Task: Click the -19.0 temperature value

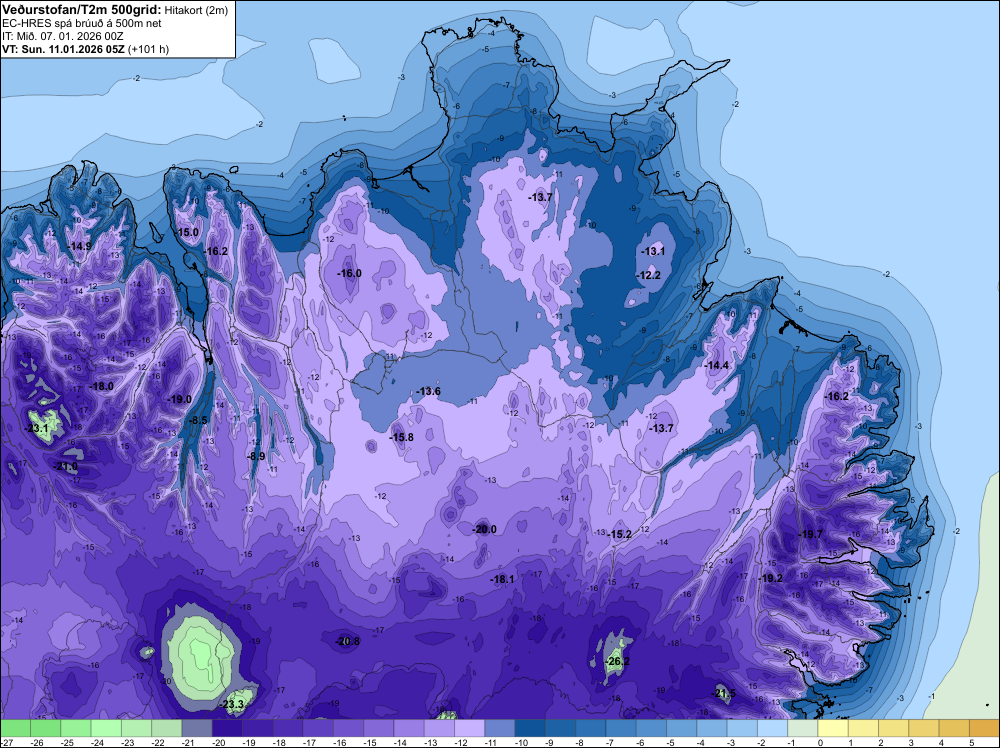Action: [x=179, y=399]
